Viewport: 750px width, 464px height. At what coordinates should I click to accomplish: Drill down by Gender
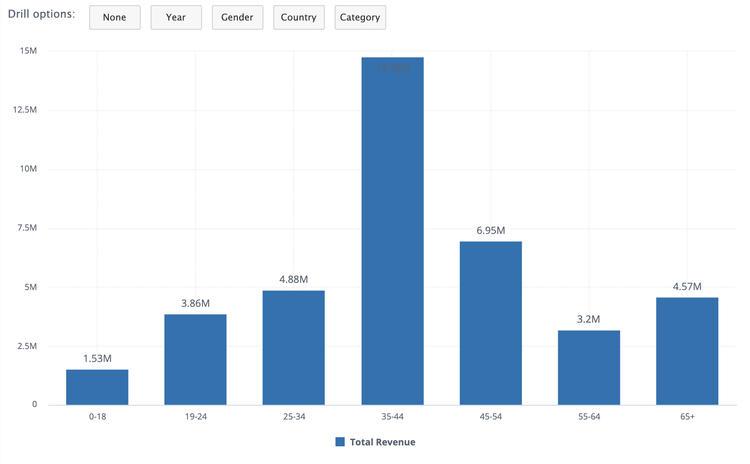(237, 18)
